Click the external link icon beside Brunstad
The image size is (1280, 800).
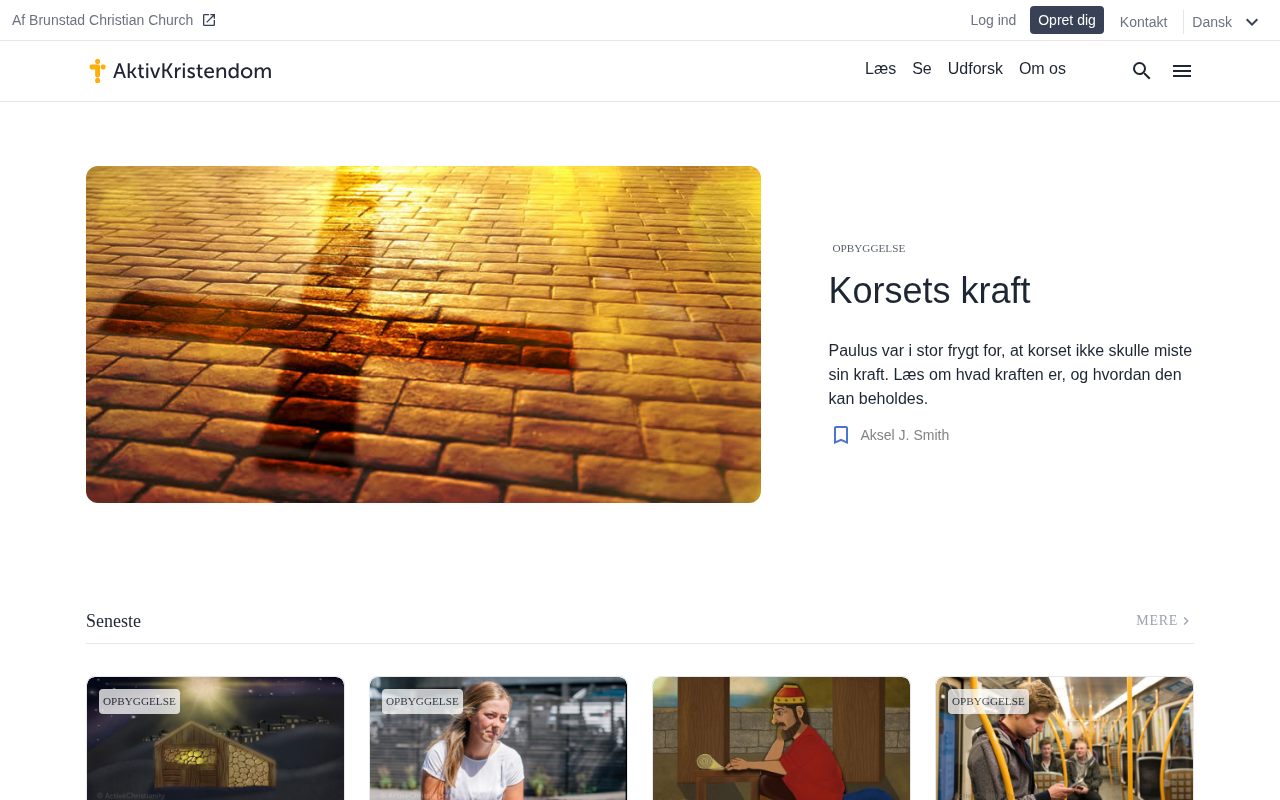tap(209, 20)
